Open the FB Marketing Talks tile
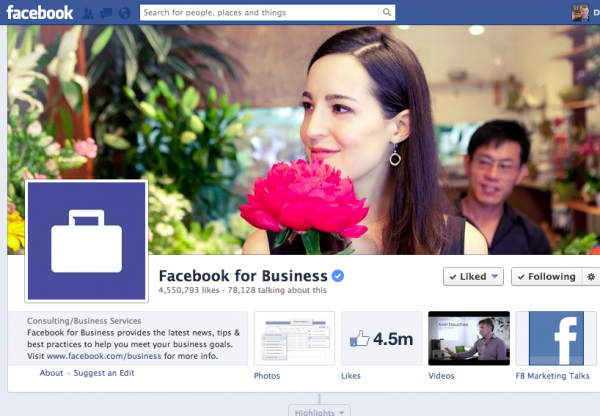The width and height of the screenshot is (600, 416). point(556,338)
